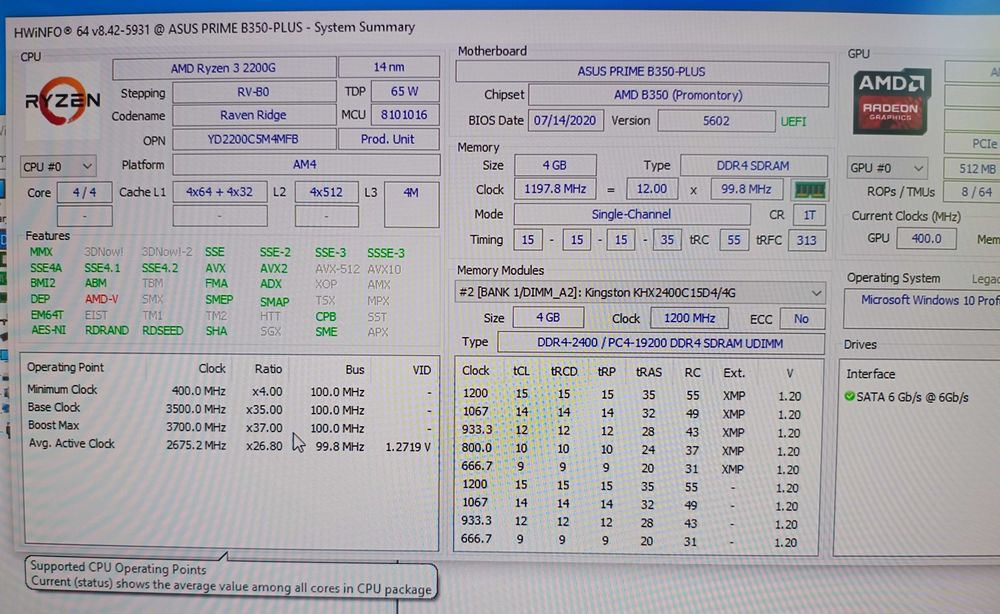Screen dimensions: 1000x614
Task: Click the green SATA drive status icon
Action: click(849, 397)
